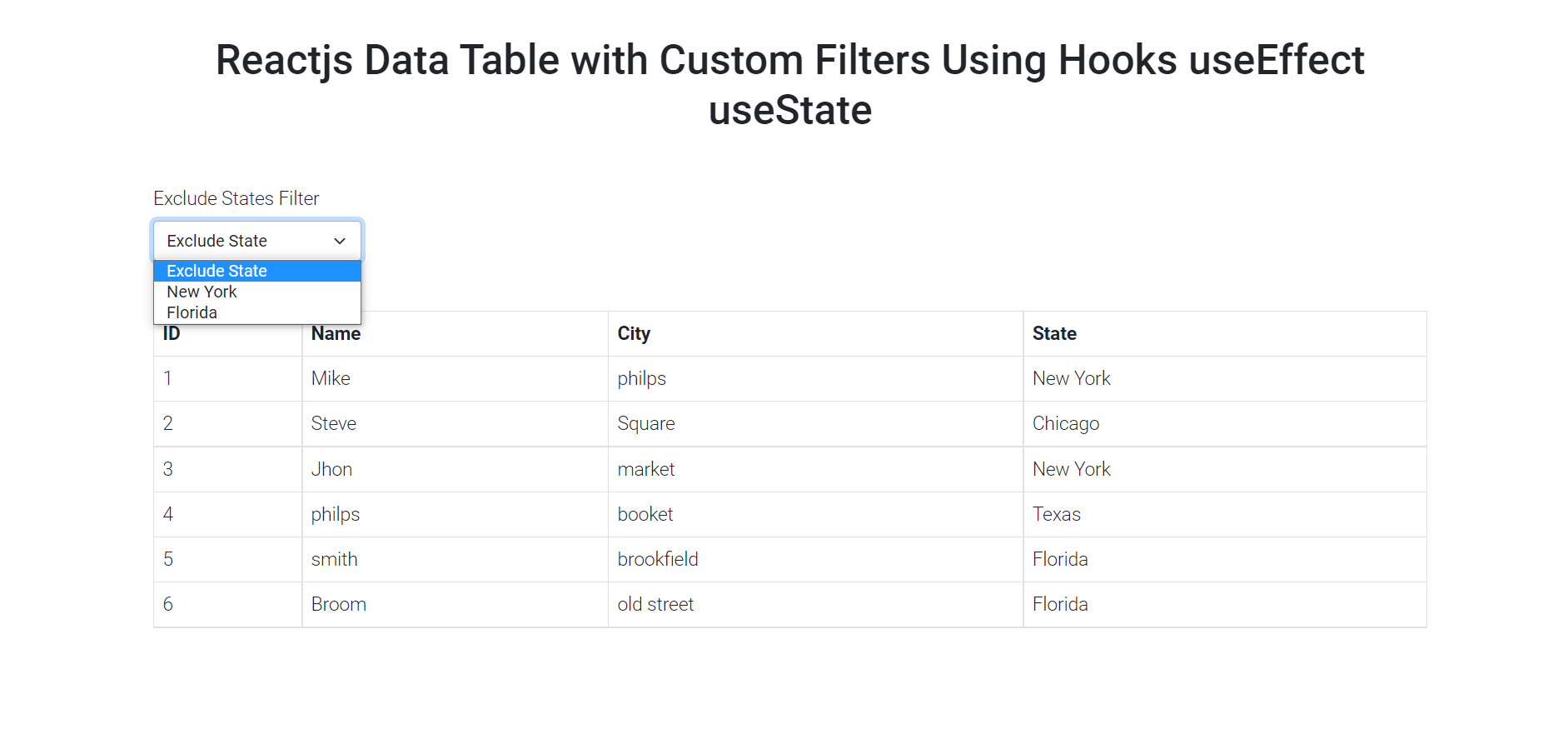Viewport: 1568px width, 749px height.
Task: Click the Exclude States Filter label
Action: pos(236,198)
